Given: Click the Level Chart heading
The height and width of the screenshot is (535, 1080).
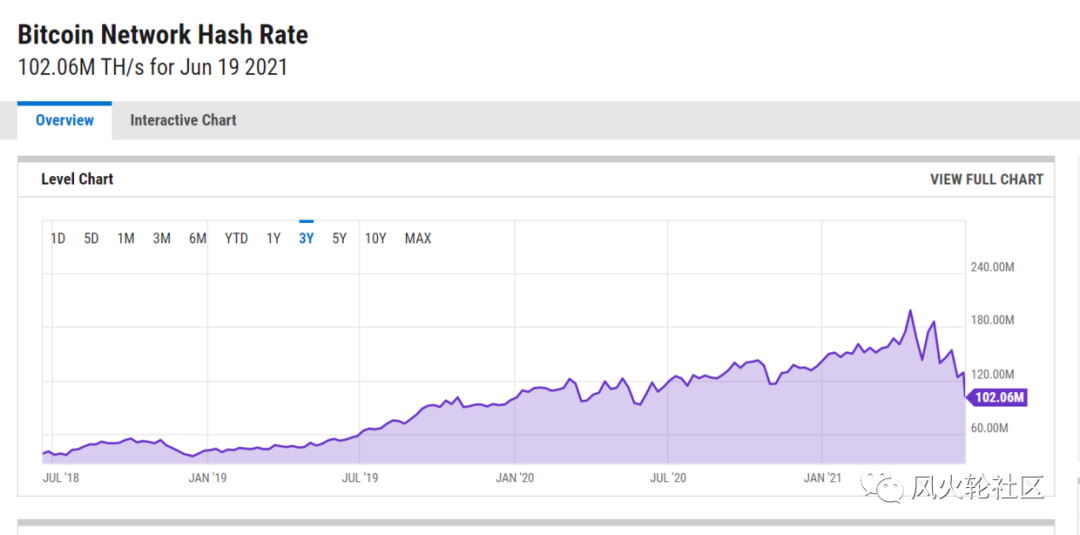Looking at the screenshot, I should point(77,180).
